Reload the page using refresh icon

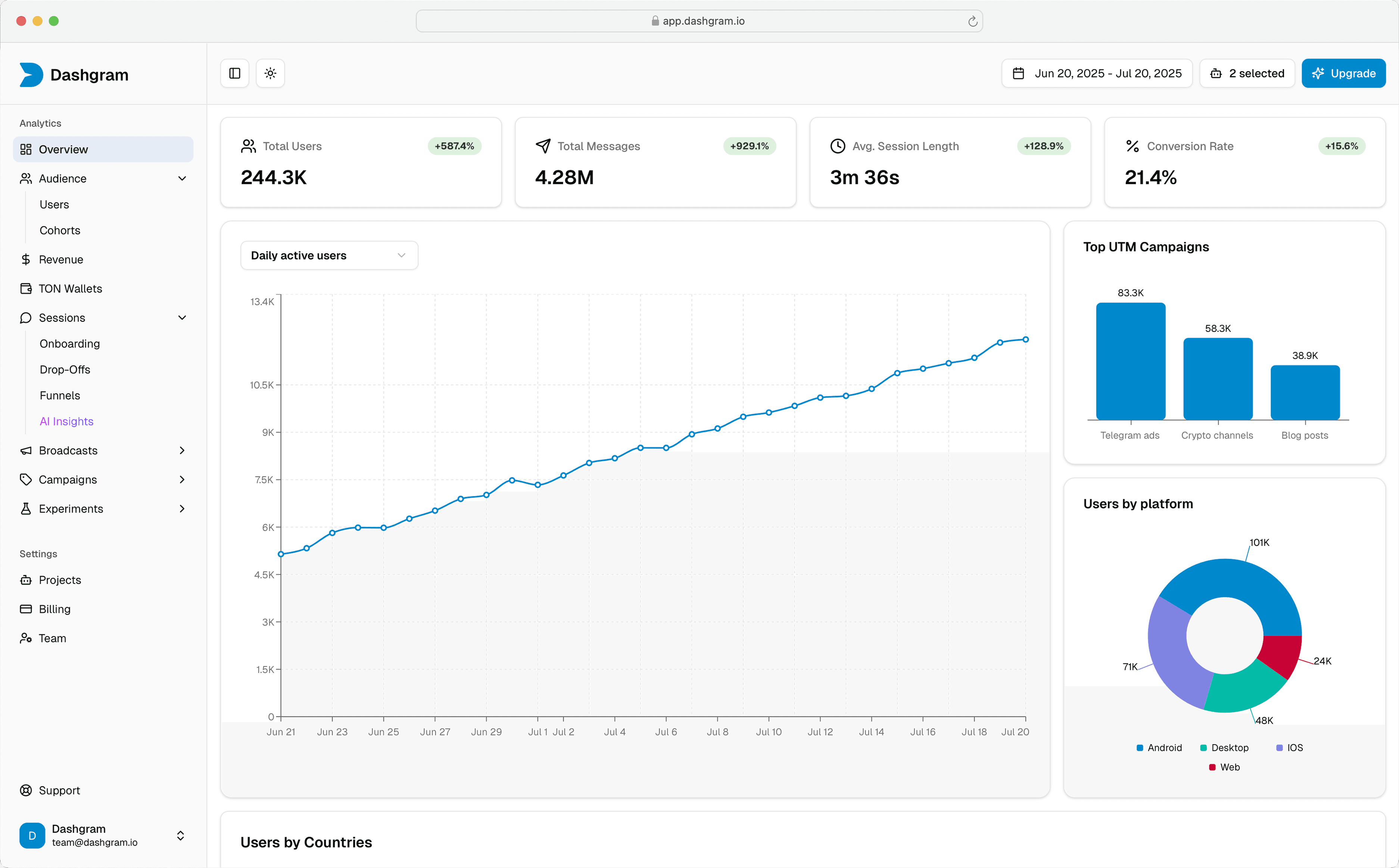point(972,21)
